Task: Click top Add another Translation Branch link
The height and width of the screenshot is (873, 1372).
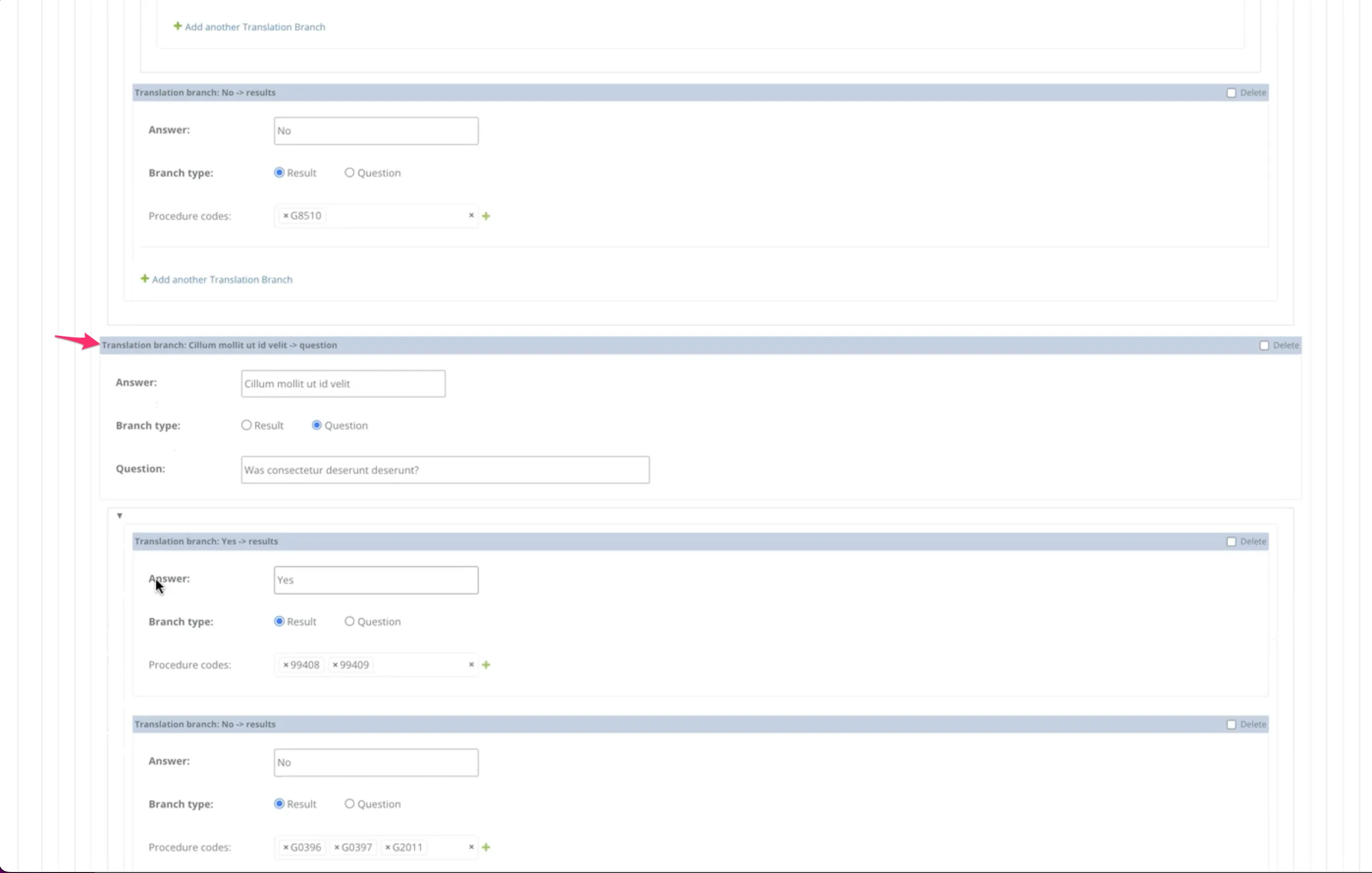Action: click(254, 27)
